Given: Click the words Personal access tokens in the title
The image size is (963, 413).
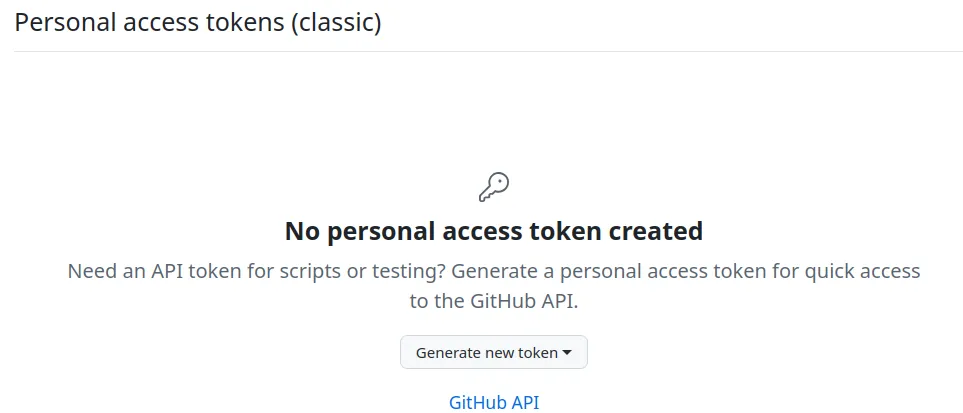Looking at the screenshot, I should 148,22.
